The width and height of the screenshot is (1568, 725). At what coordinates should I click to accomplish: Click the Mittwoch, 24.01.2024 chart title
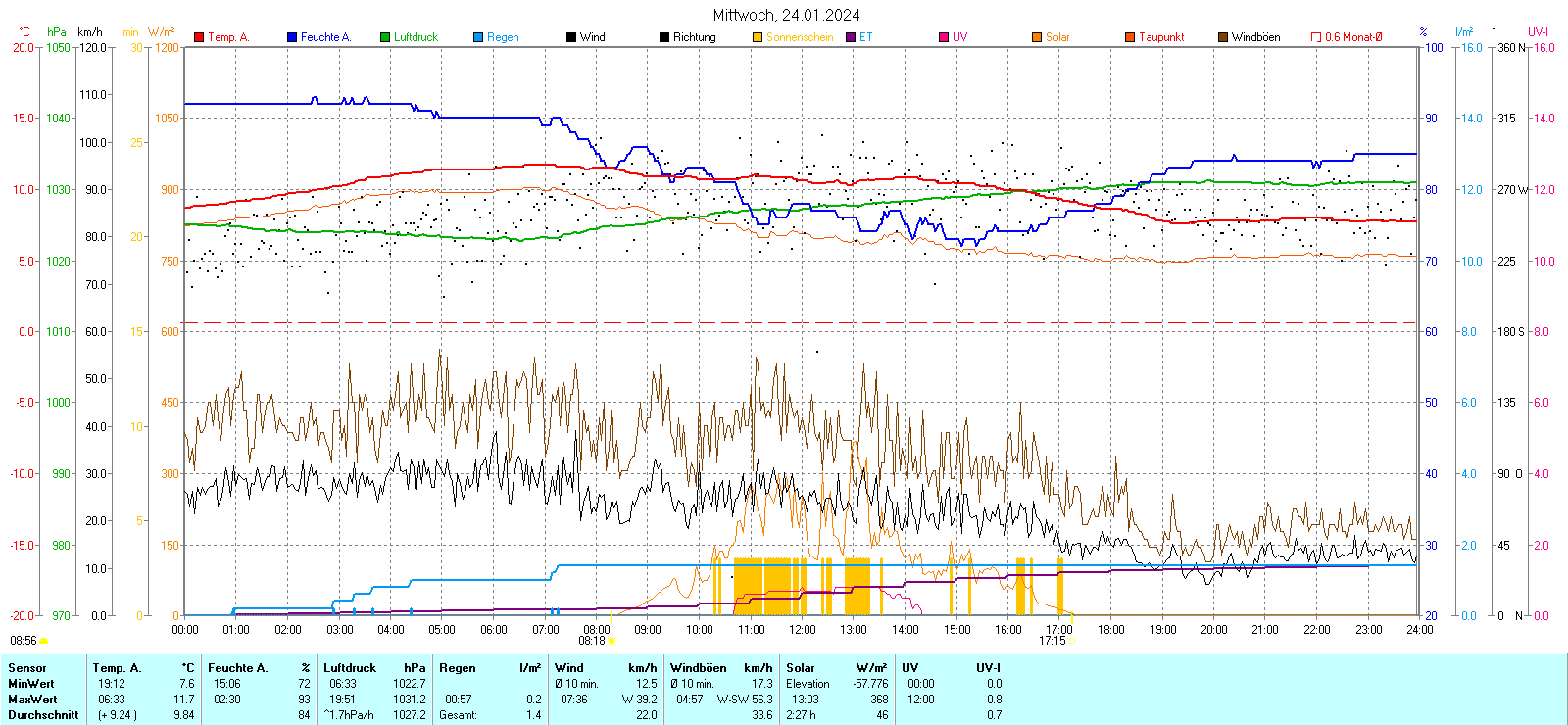[786, 15]
